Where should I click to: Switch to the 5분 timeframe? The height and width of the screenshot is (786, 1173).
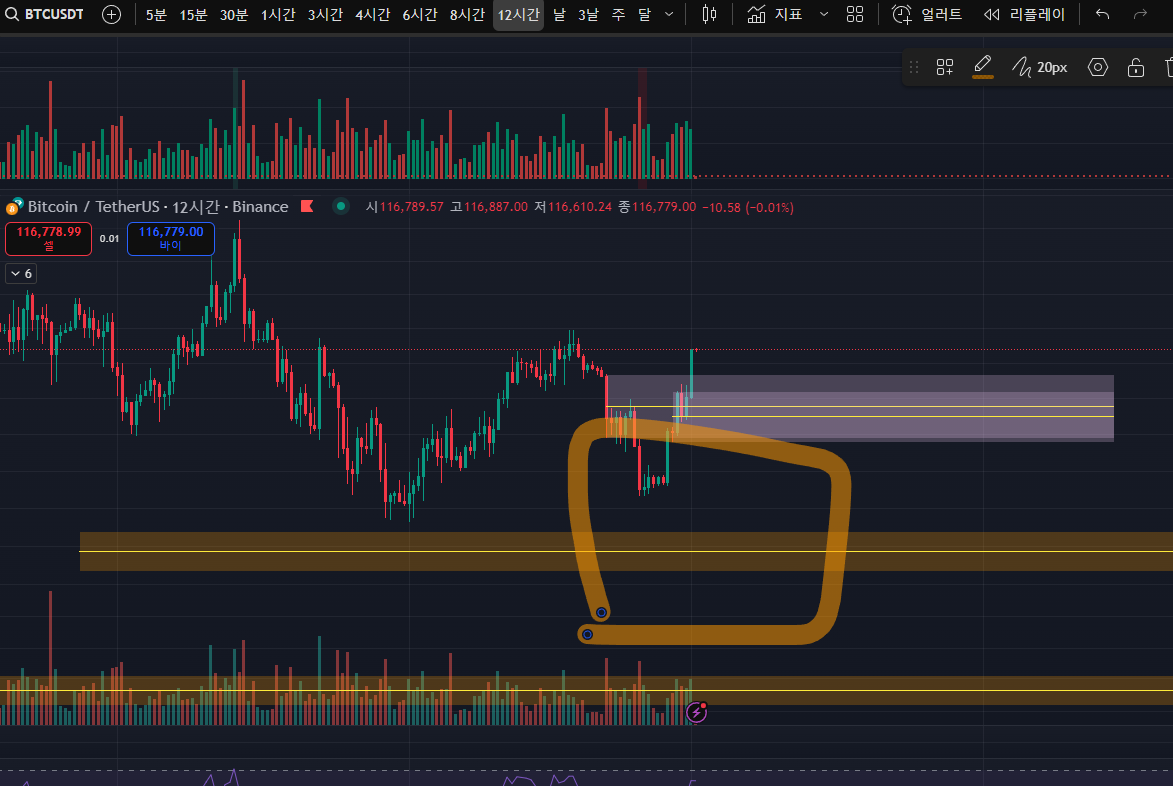pos(156,14)
